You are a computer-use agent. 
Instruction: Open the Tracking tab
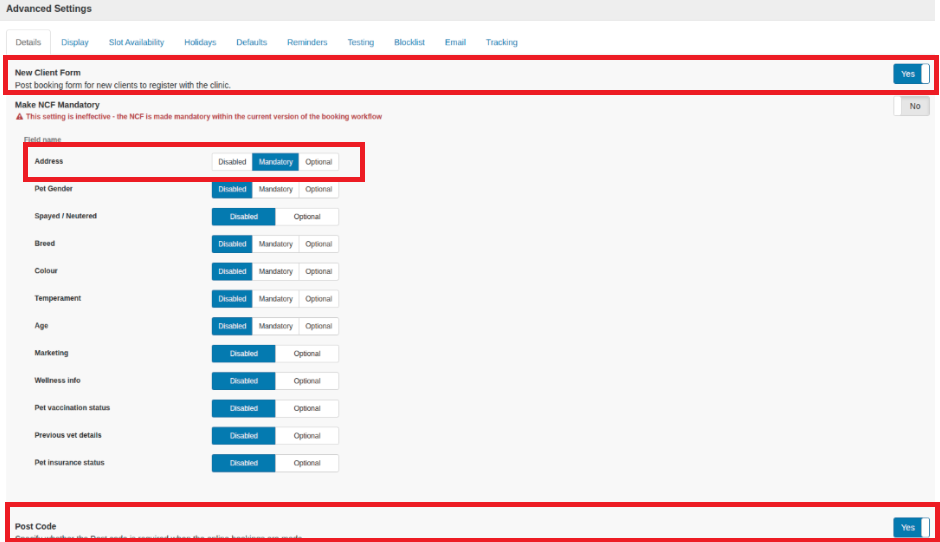[x=502, y=43]
